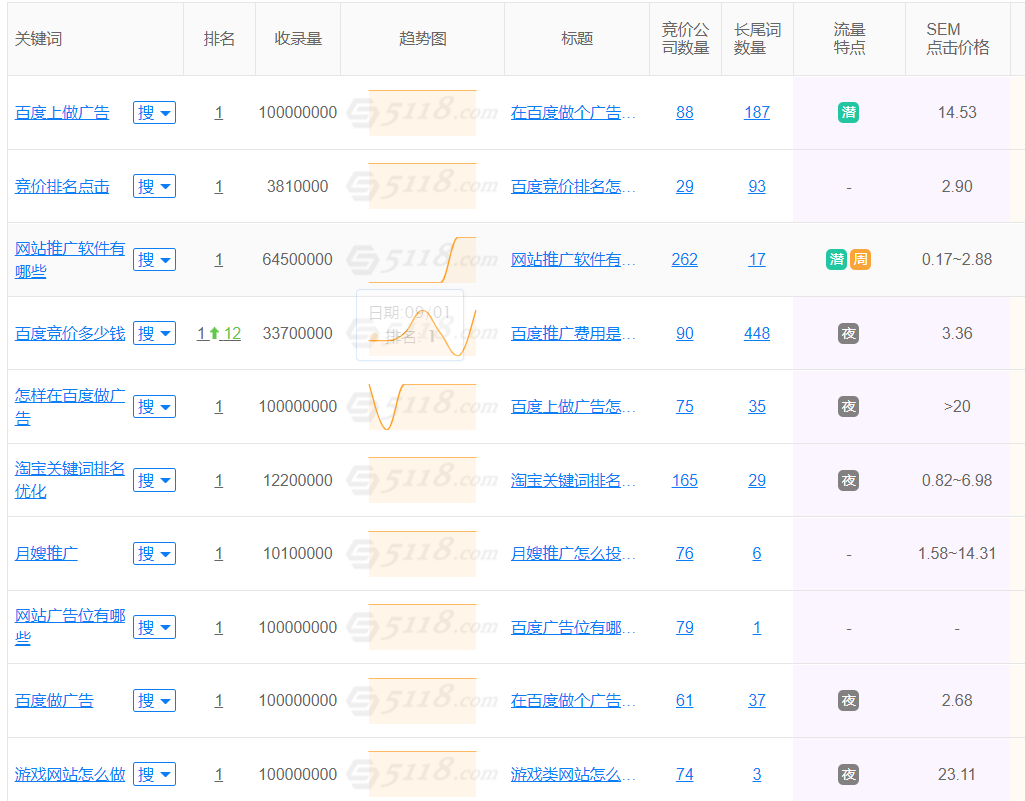Click SEM price 23.11
Screen dimensions: 1025x801
point(957,775)
